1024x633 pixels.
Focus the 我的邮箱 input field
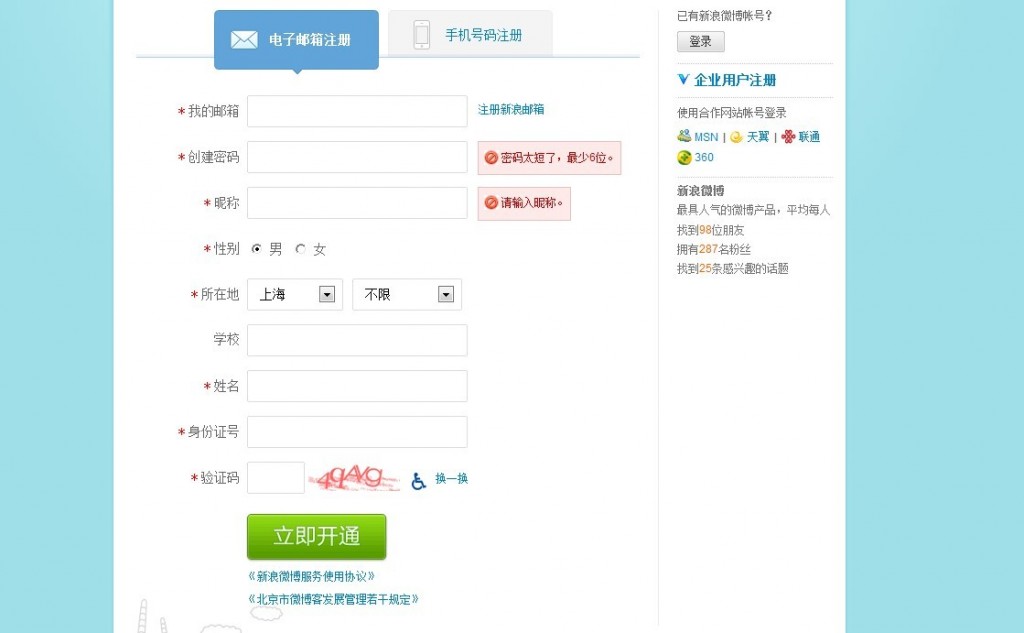(x=357, y=111)
